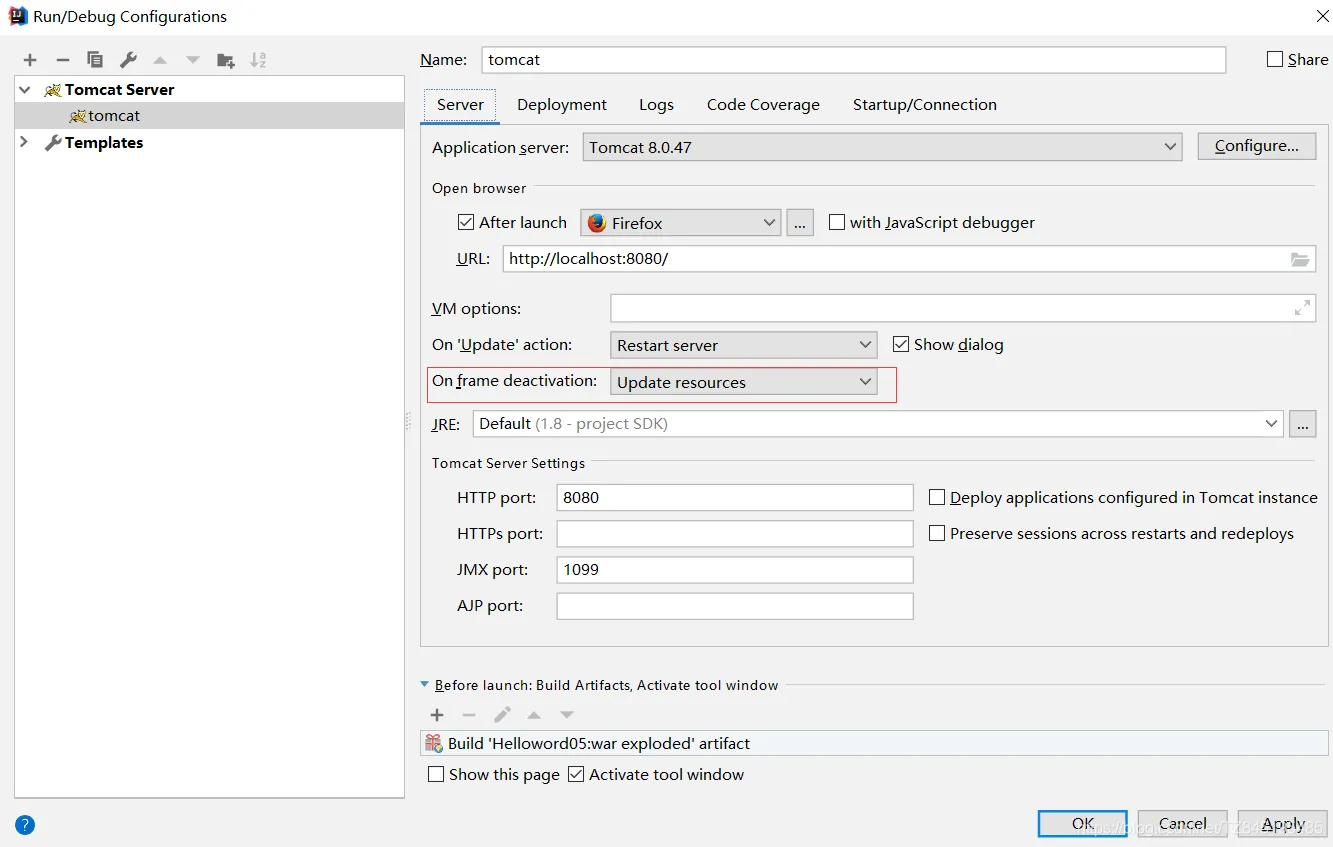Click the Firefox browser icon
1333x847 pixels.
pyautogui.click(x=597, y=223)
